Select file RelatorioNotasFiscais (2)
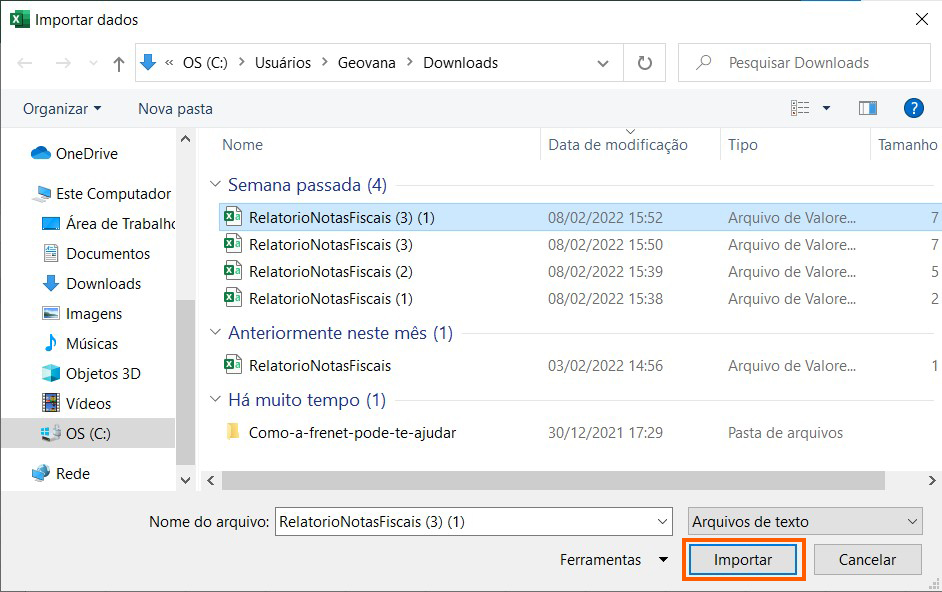The height and width of the screenshot is (592, 942). 330,271
